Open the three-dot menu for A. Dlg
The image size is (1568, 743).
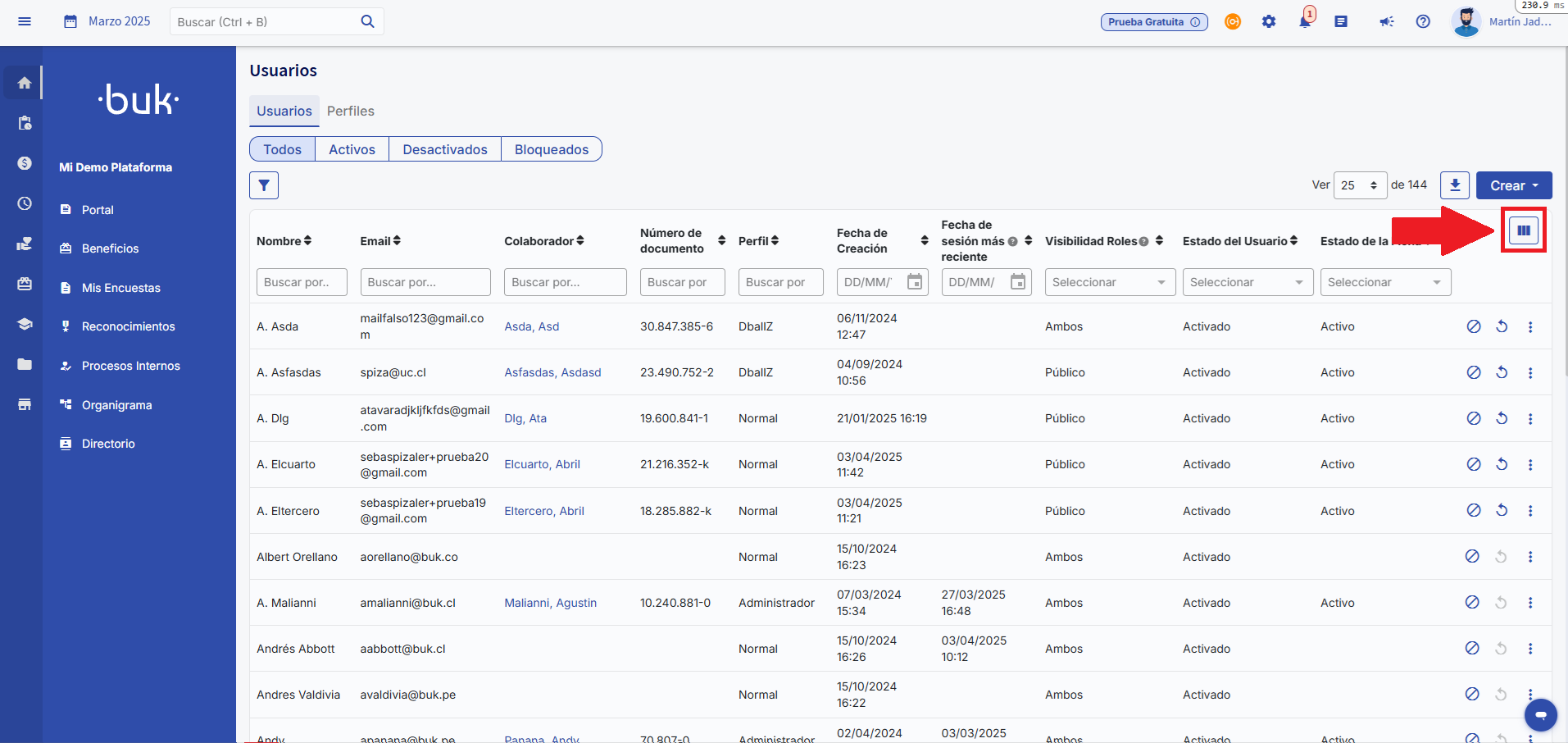point(1529,418)
